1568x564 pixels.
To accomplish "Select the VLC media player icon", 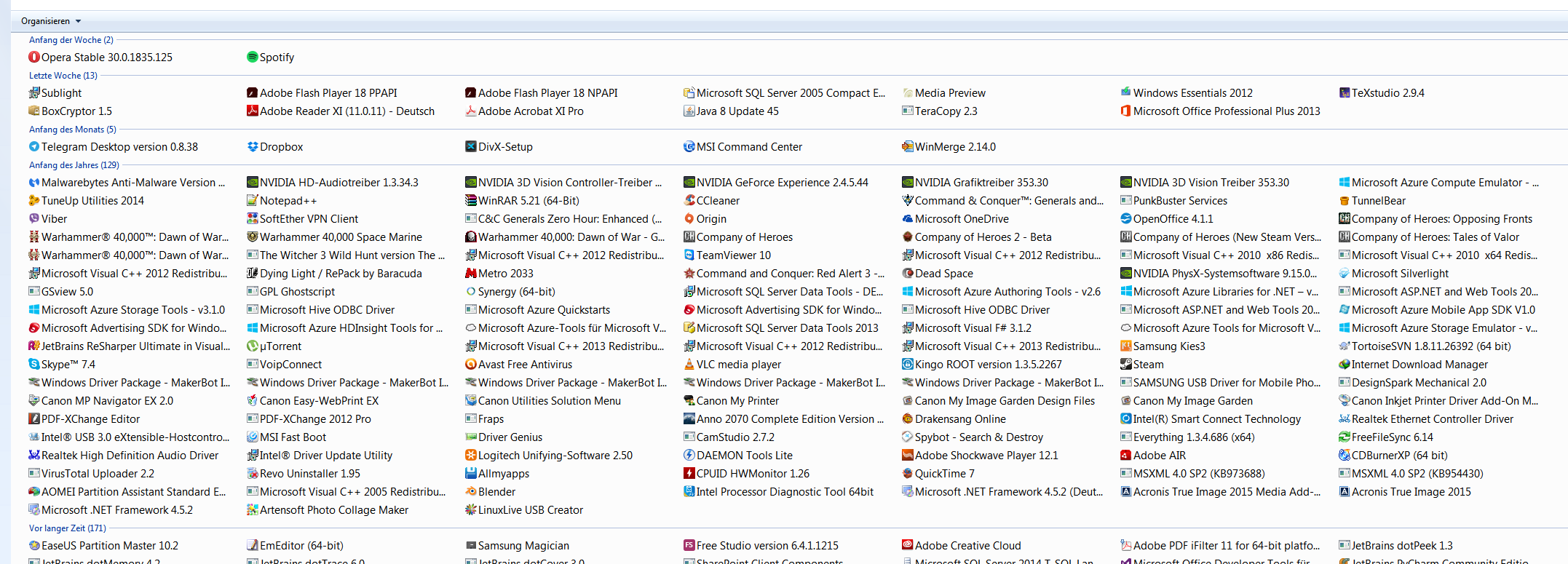I will click(689, 364).
